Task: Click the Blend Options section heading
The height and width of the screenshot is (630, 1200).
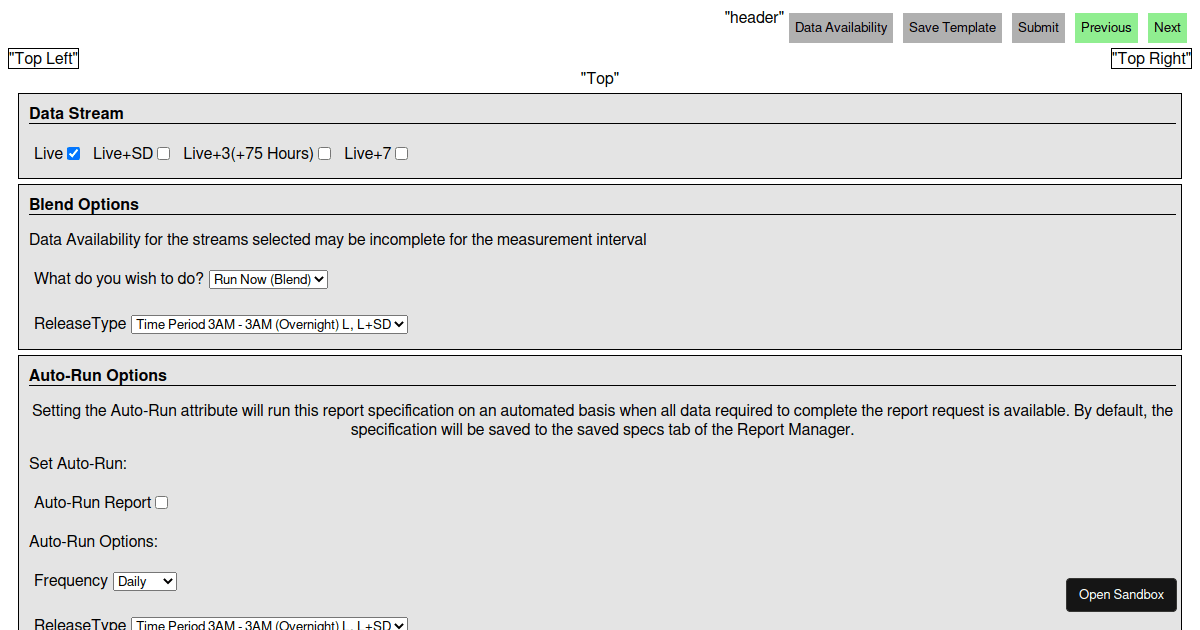Action: 84,204
